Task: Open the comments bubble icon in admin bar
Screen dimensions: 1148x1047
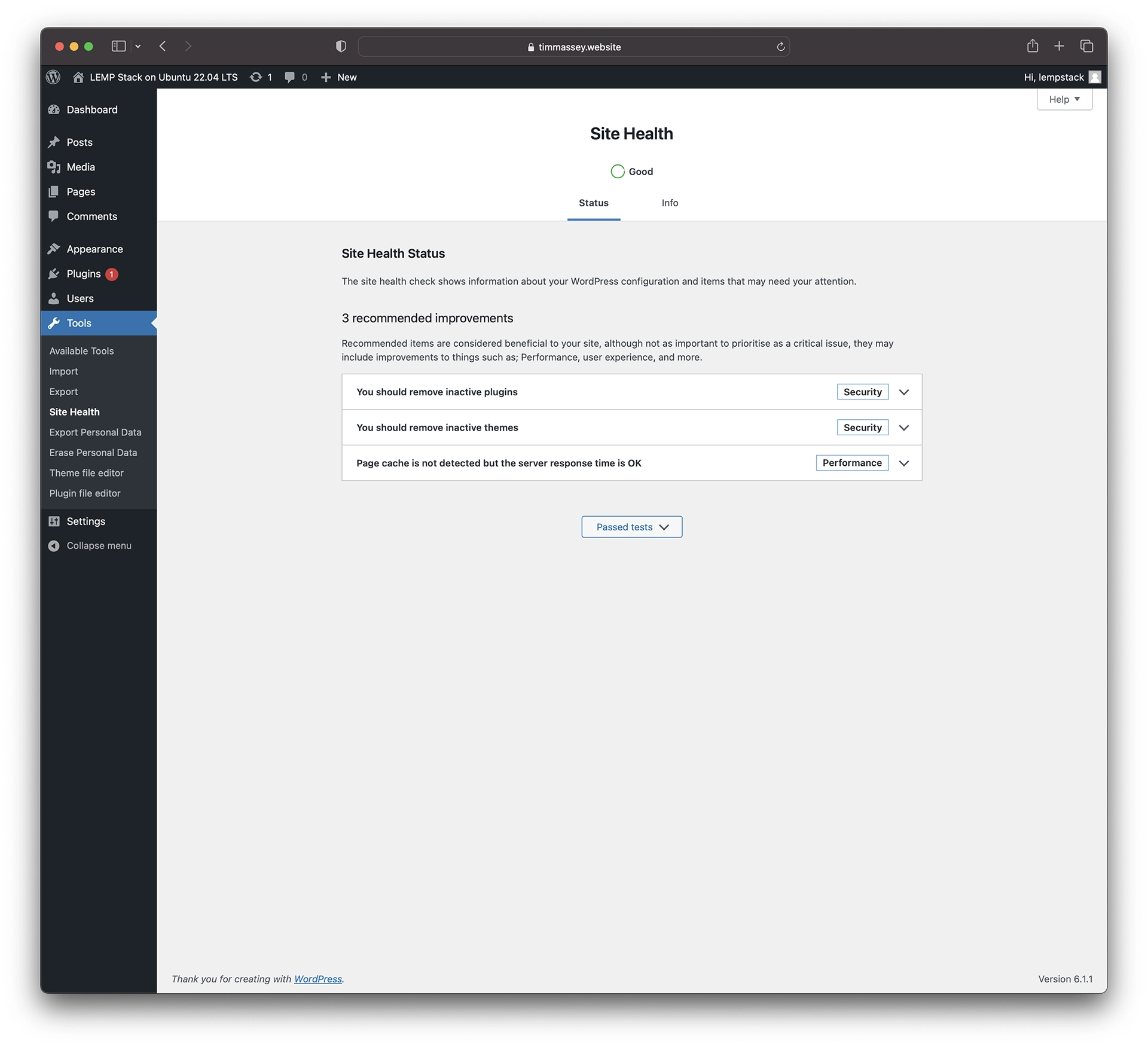Action: click(x=290, y=77)
